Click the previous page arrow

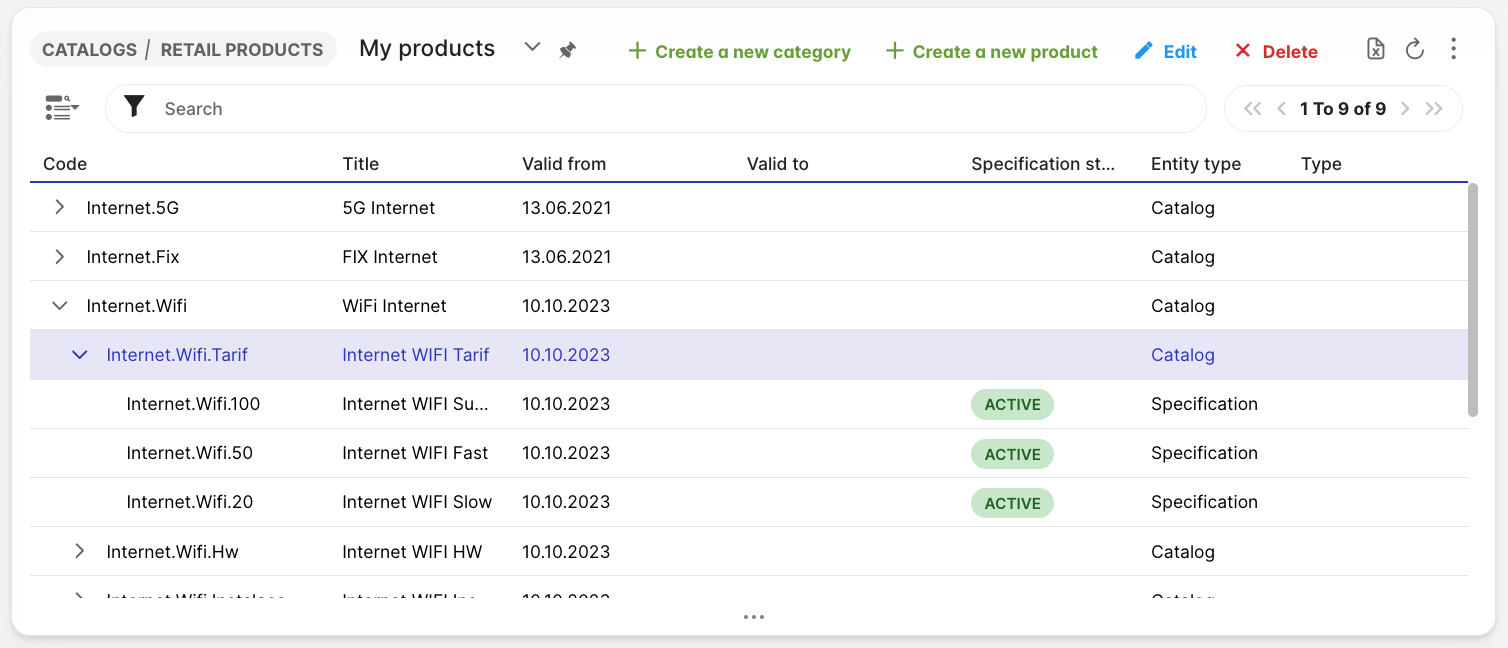[x=1281, y=109]
